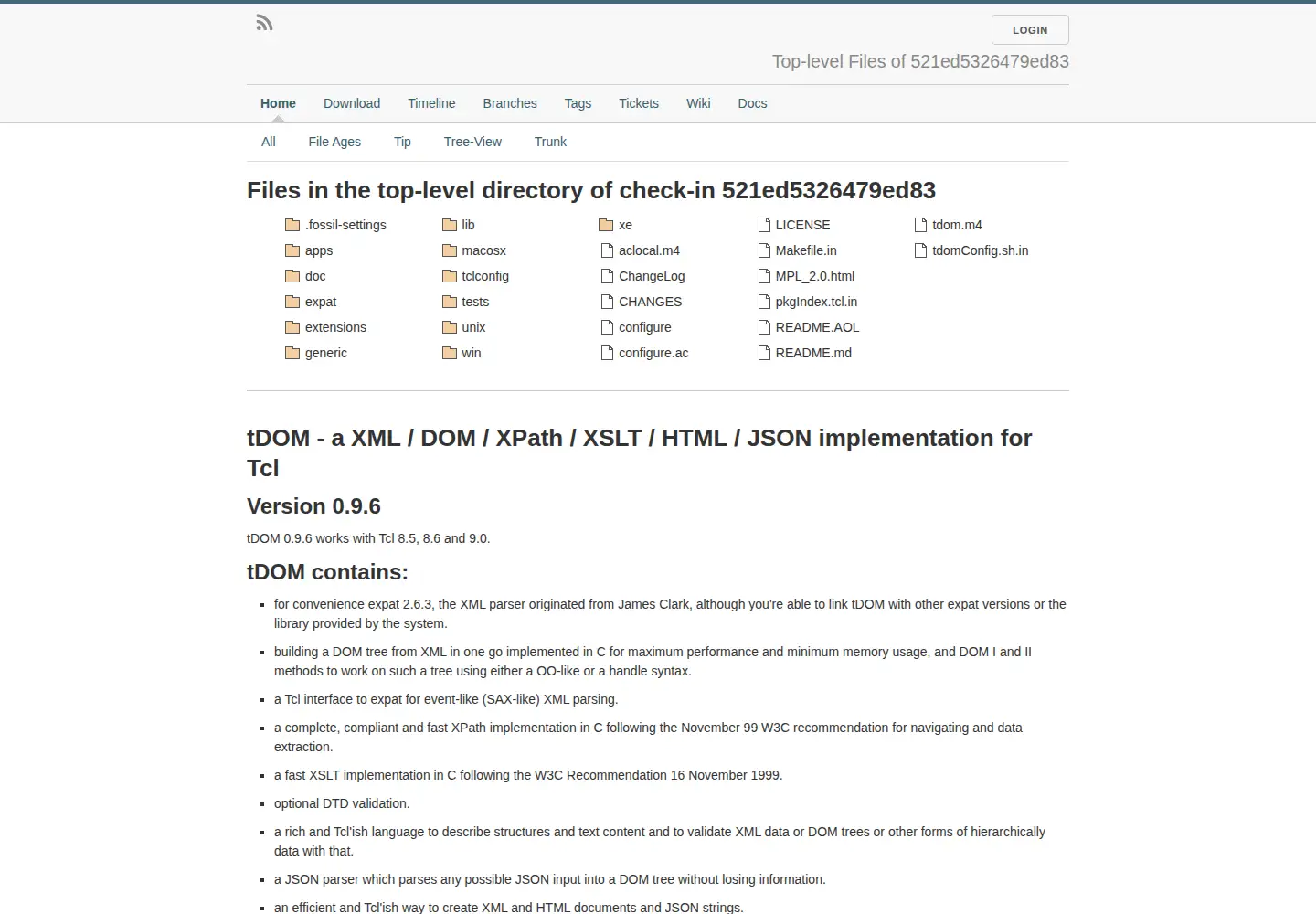This screenshot has width=1316, height=914.
Task: Switch to Tree-View
Action: [x=472, y=142]
